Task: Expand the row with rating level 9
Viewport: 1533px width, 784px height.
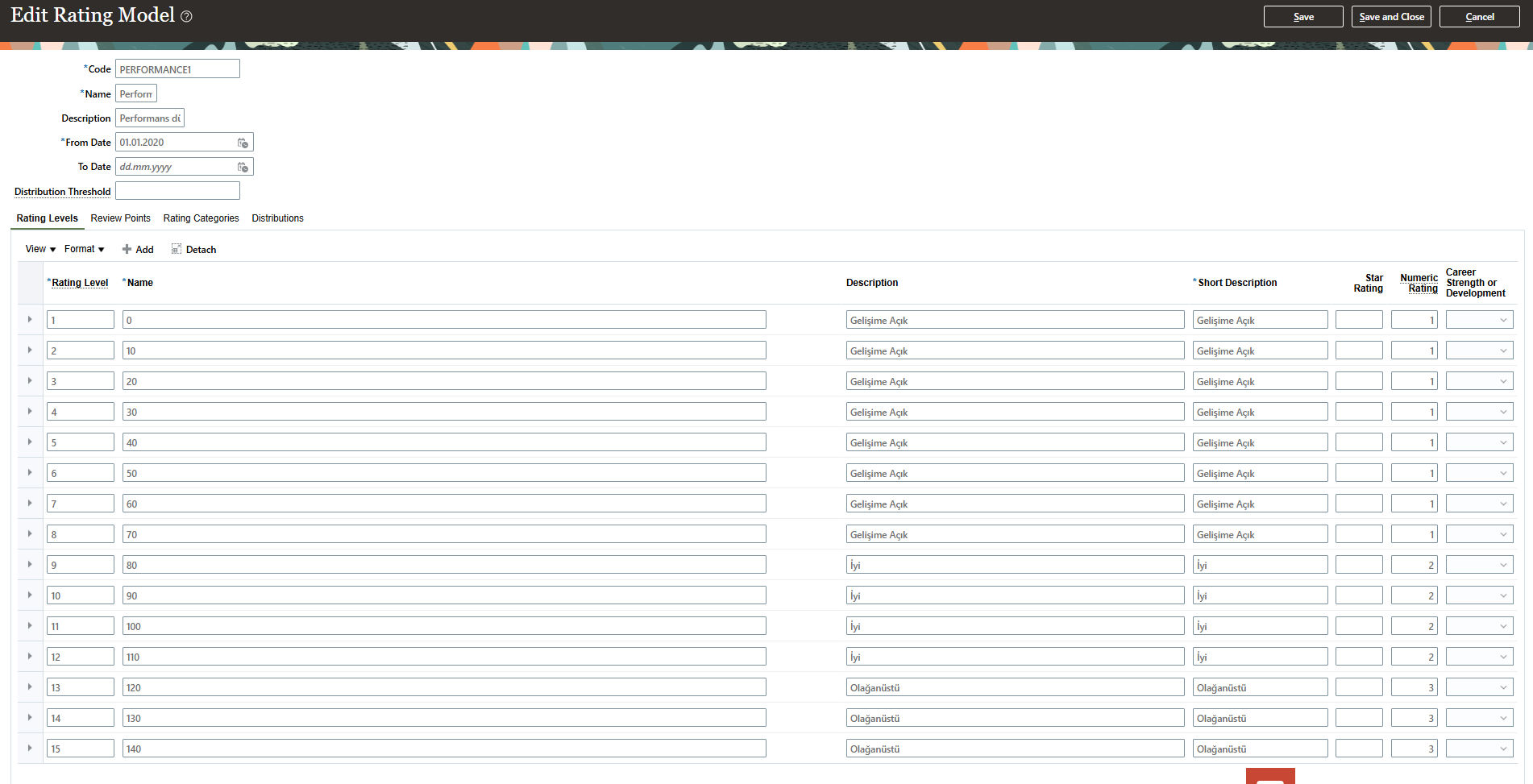Action: pos(30,565)
